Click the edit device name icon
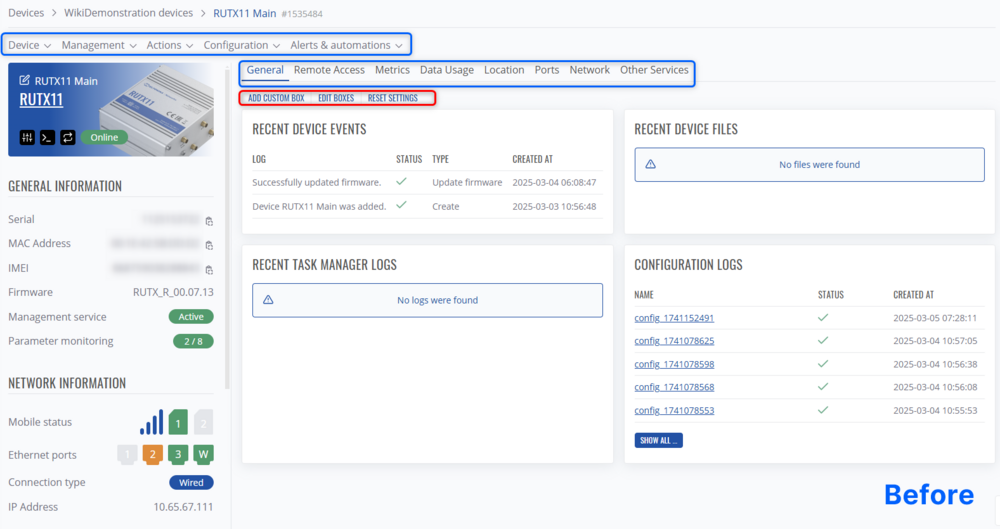The image size is (1000, 529). pyautogui.click(x=25, y=81)
